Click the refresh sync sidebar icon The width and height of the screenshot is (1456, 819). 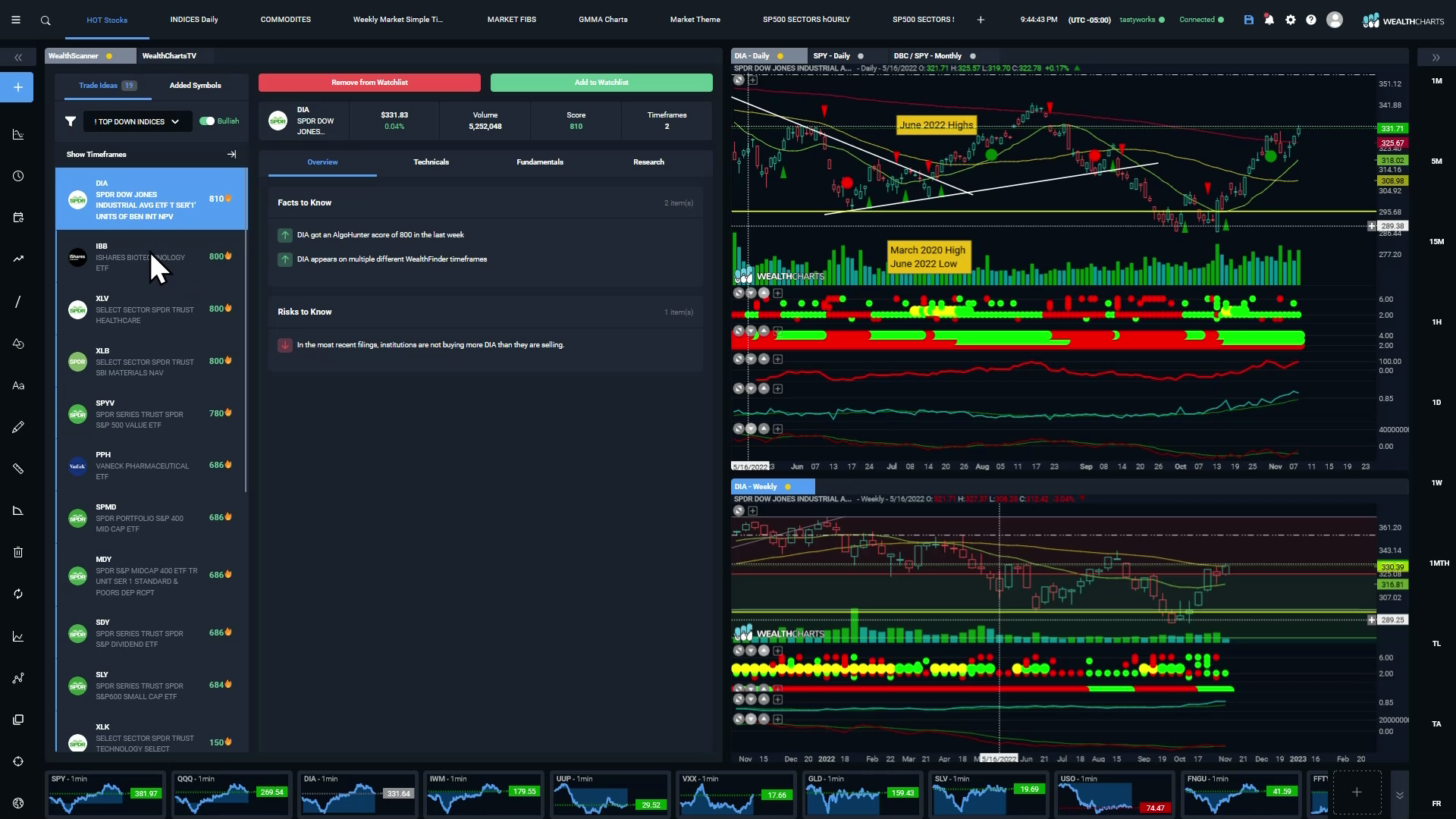[18, 594]
